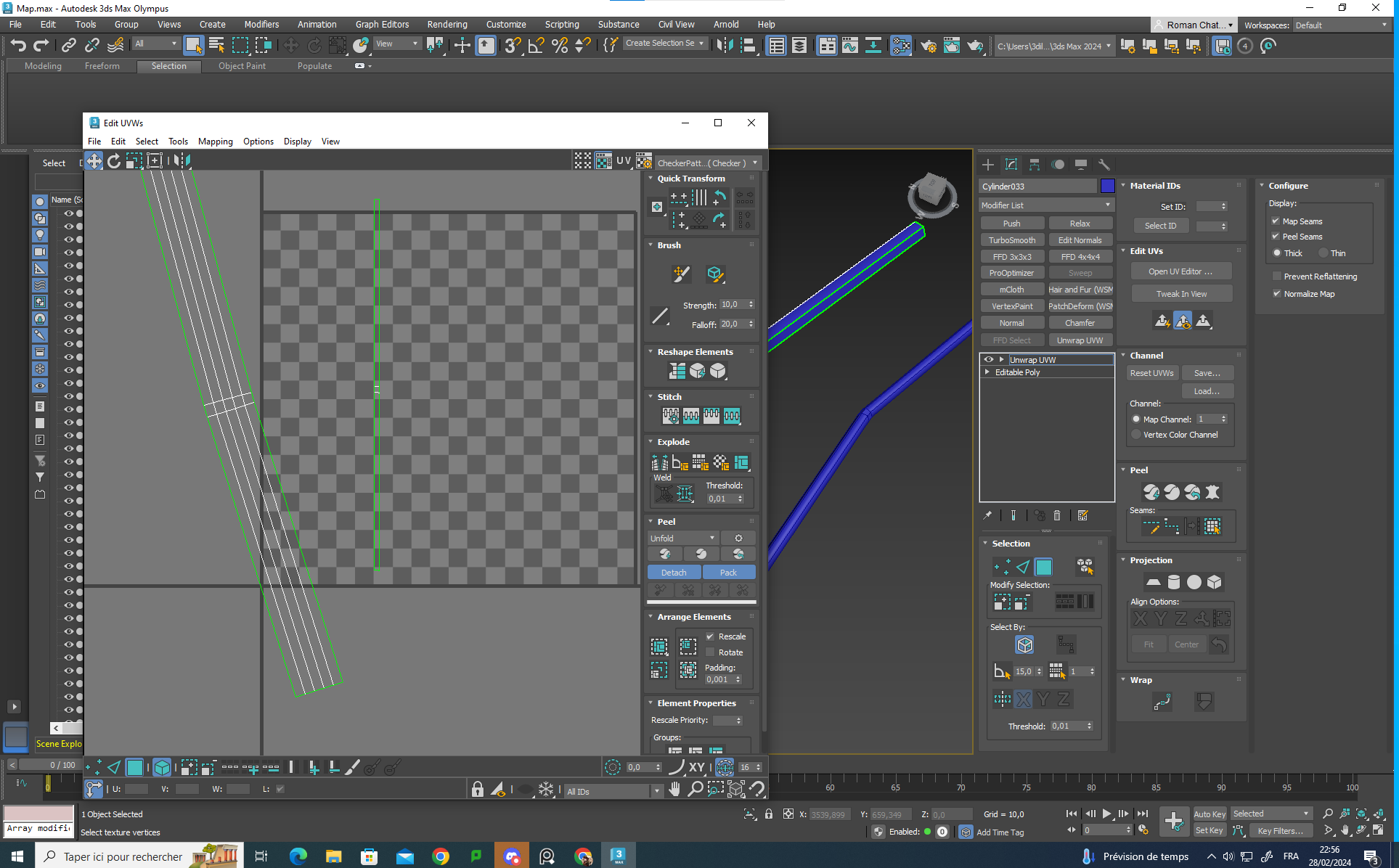
Task: Toggle the Normalize Map checkbox
Action: click(x=1277, y=293)
